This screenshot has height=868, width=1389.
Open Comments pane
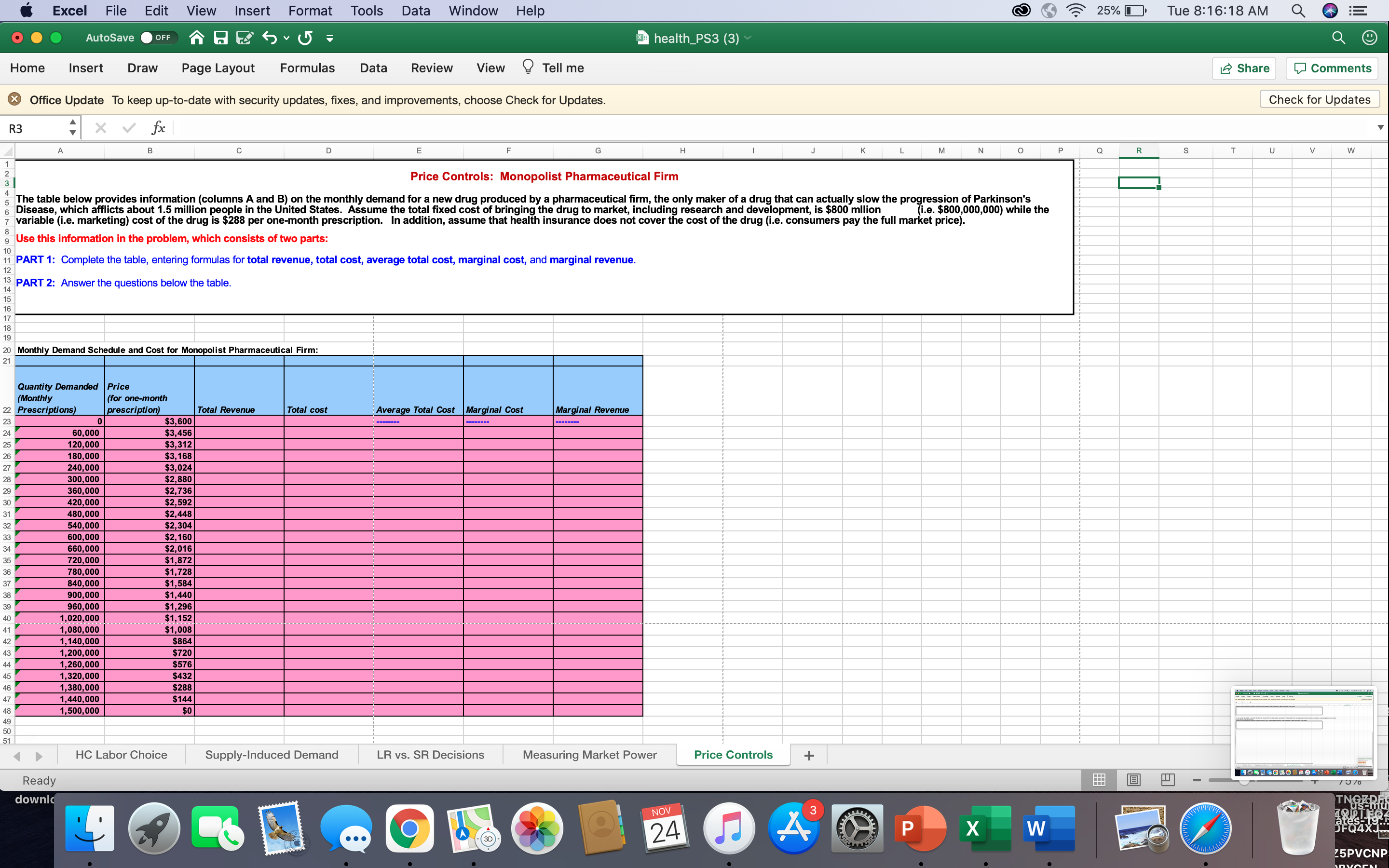pos(1332,68)
